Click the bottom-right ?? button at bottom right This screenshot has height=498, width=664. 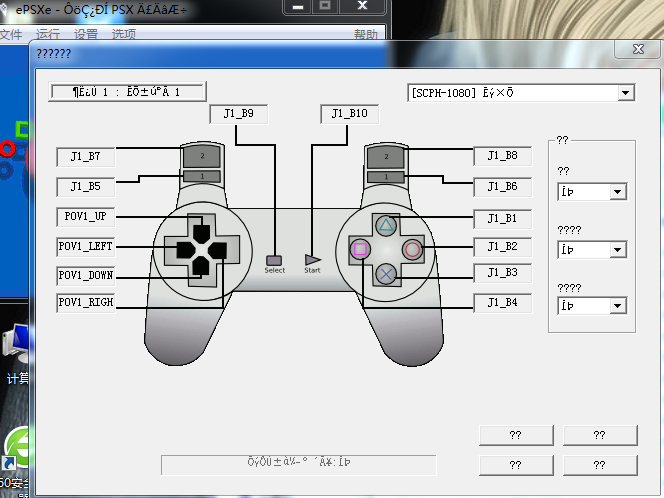pyautogui.click(x=600, y=465)
